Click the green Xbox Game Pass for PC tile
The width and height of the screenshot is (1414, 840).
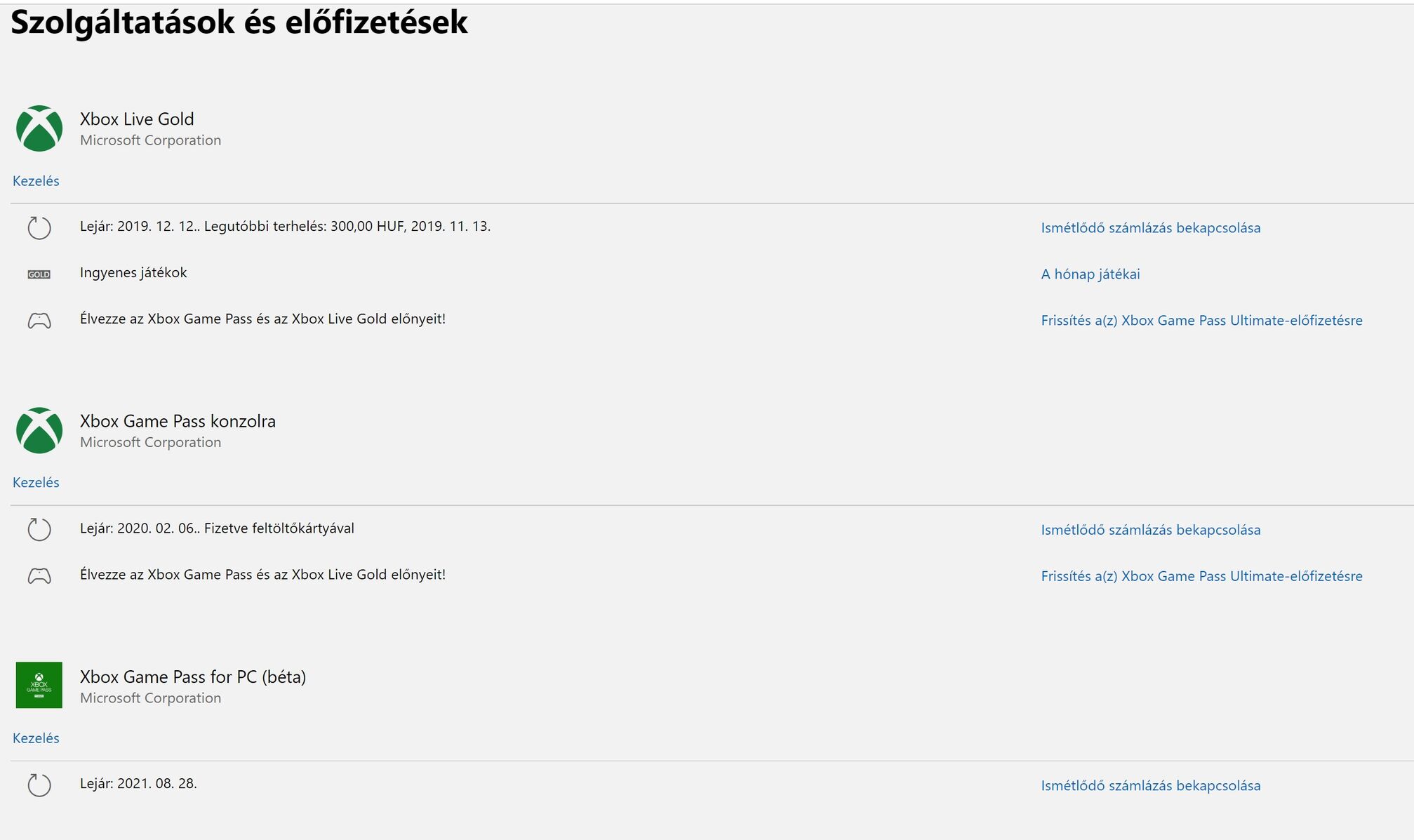39,685
